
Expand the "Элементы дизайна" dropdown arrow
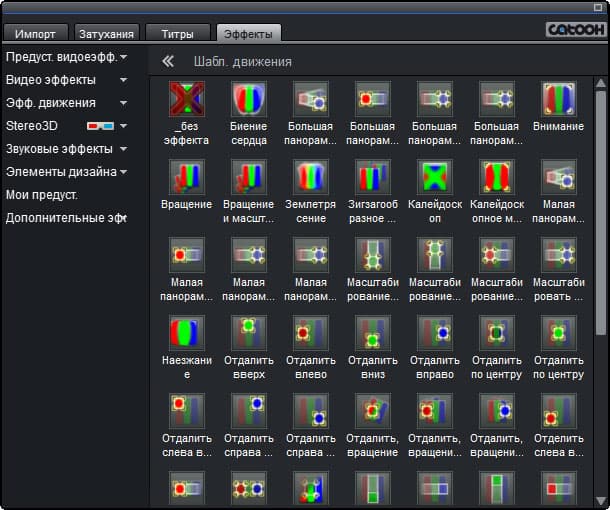[x=123, y=172]
